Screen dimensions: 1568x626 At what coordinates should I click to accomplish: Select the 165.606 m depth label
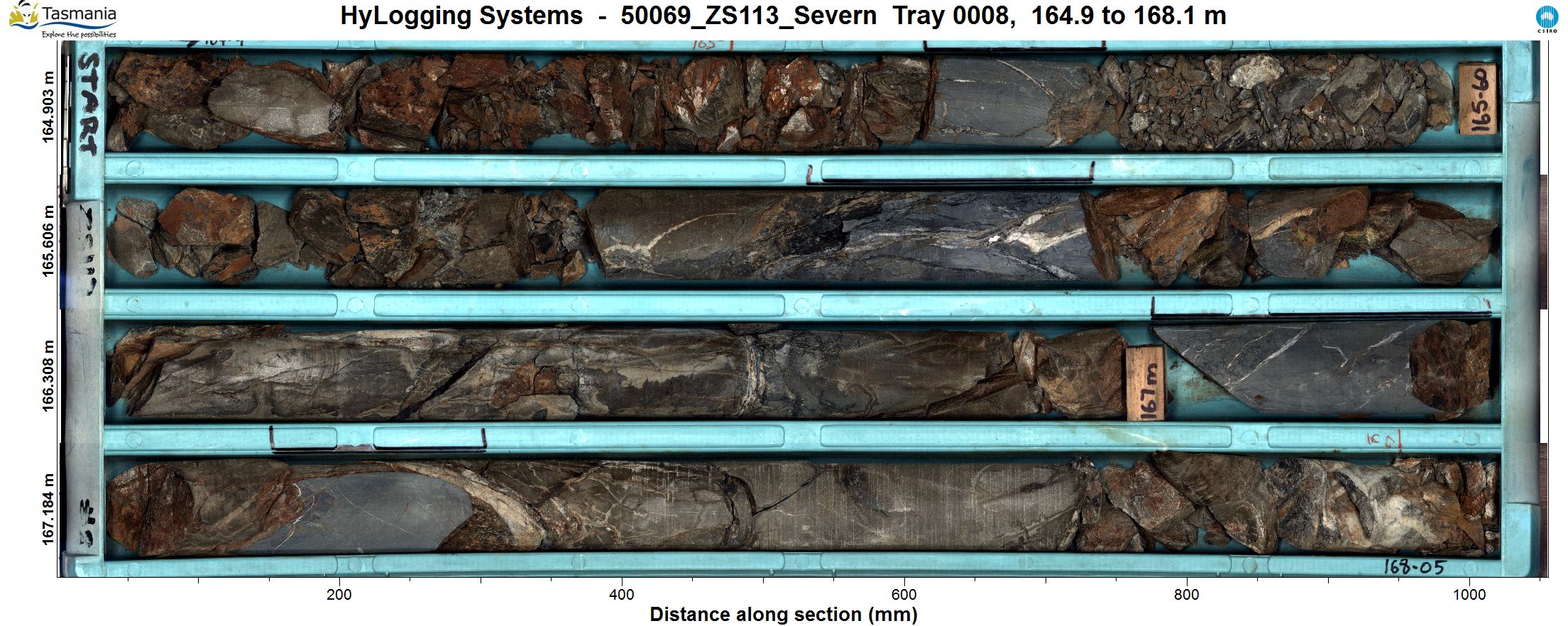(x=48, y=241)
